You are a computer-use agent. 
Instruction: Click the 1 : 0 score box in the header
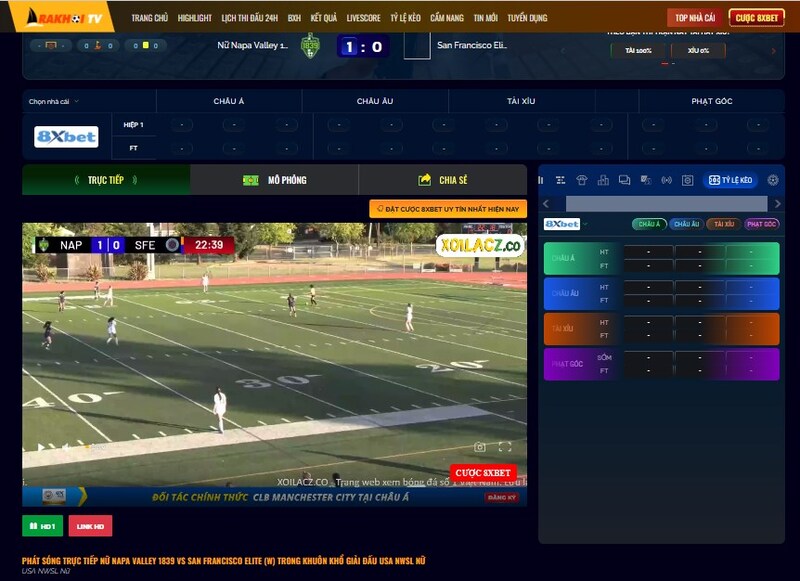pyautogui.click(x=363, y=47)
